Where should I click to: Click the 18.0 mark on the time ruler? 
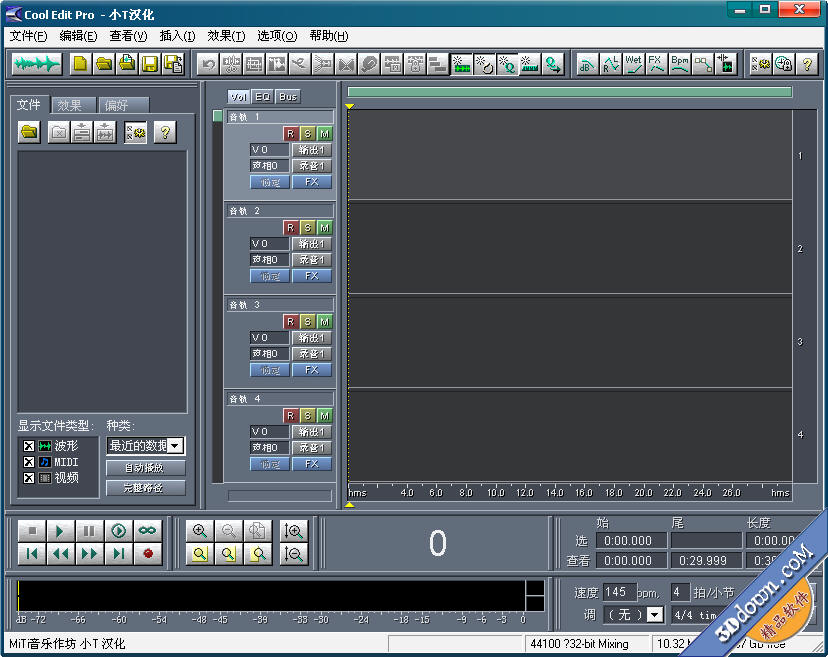(613, 493)
